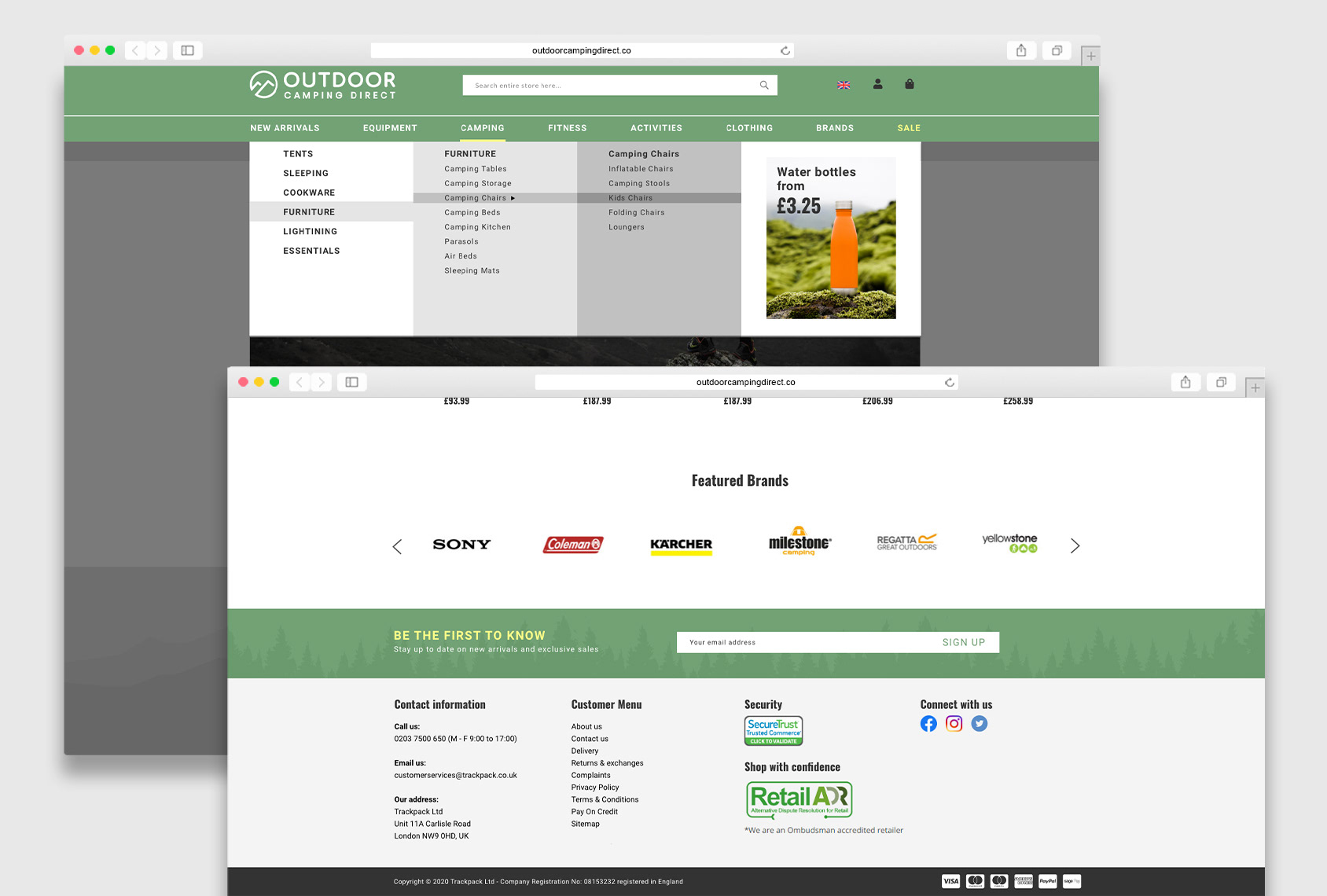This screenshot has width=1327, height=896.
Task: Go back in the back browser window
Action: click(135, 50)
